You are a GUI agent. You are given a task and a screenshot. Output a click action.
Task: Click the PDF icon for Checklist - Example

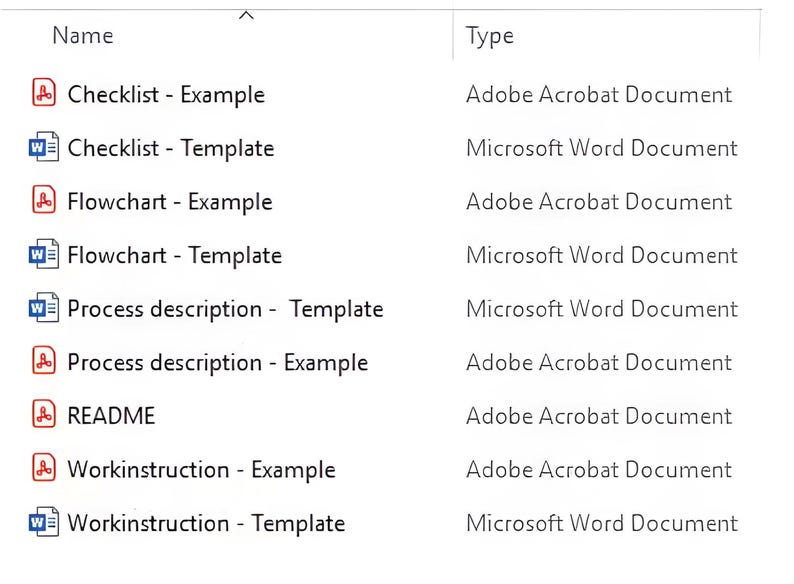coord(44,93)
